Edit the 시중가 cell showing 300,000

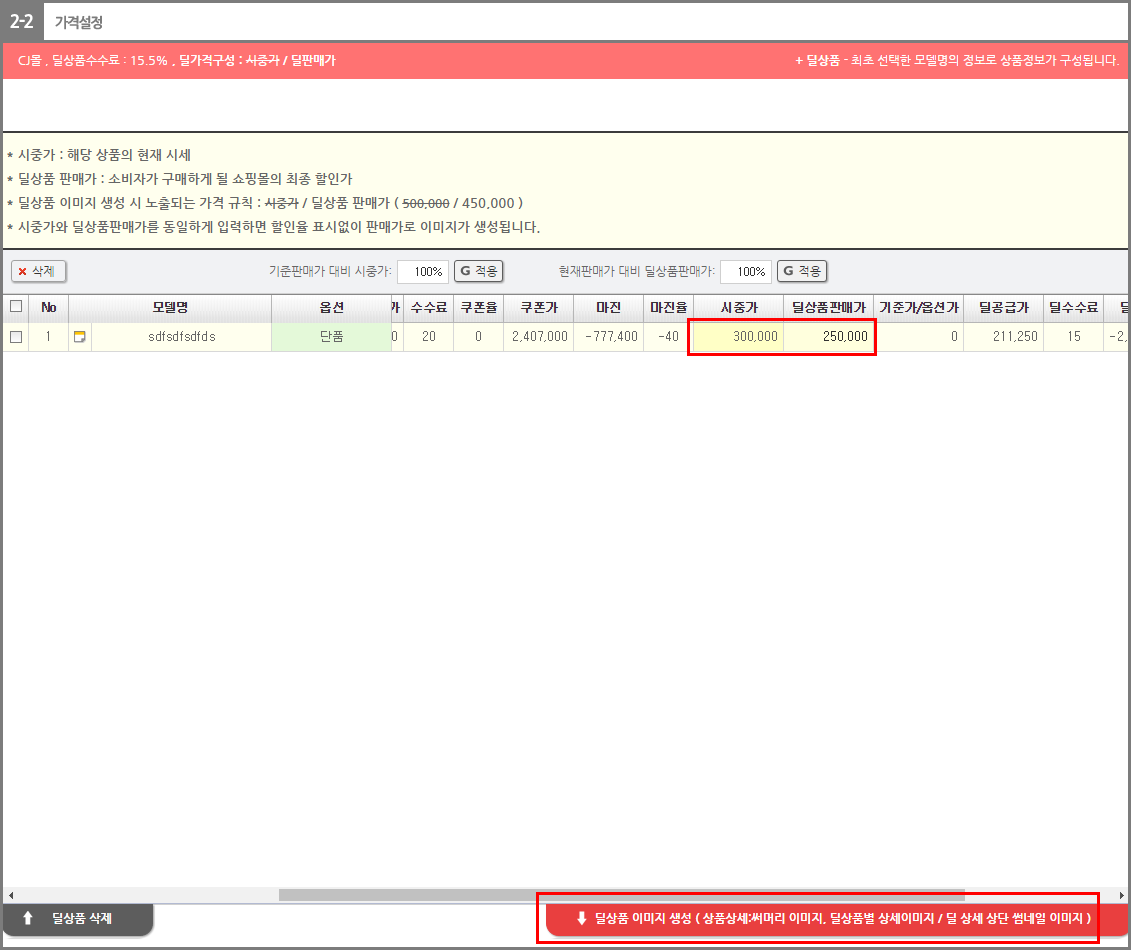coord(737,337)
